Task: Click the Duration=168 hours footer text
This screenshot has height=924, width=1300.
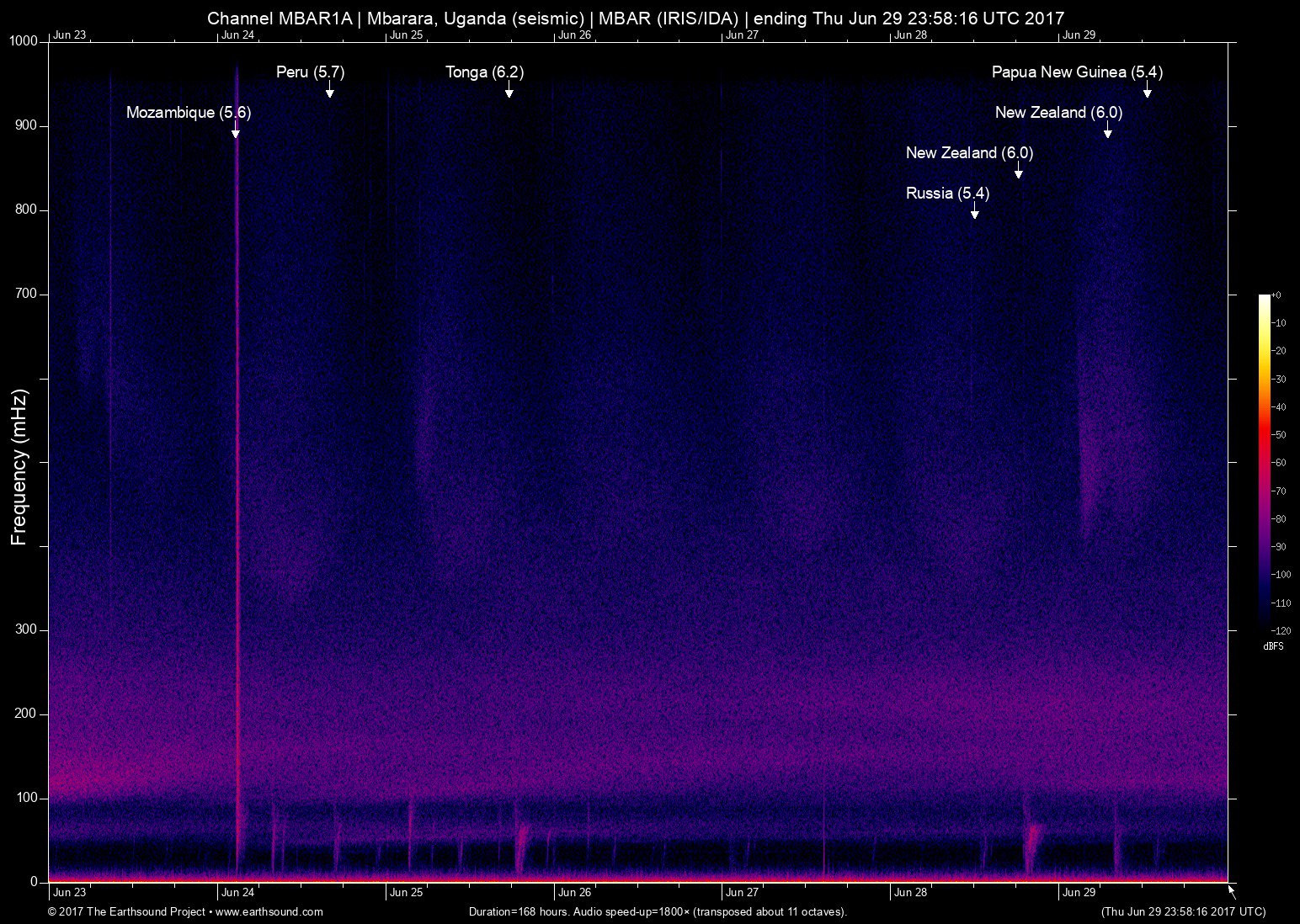Action: click(x=657, y=911)
